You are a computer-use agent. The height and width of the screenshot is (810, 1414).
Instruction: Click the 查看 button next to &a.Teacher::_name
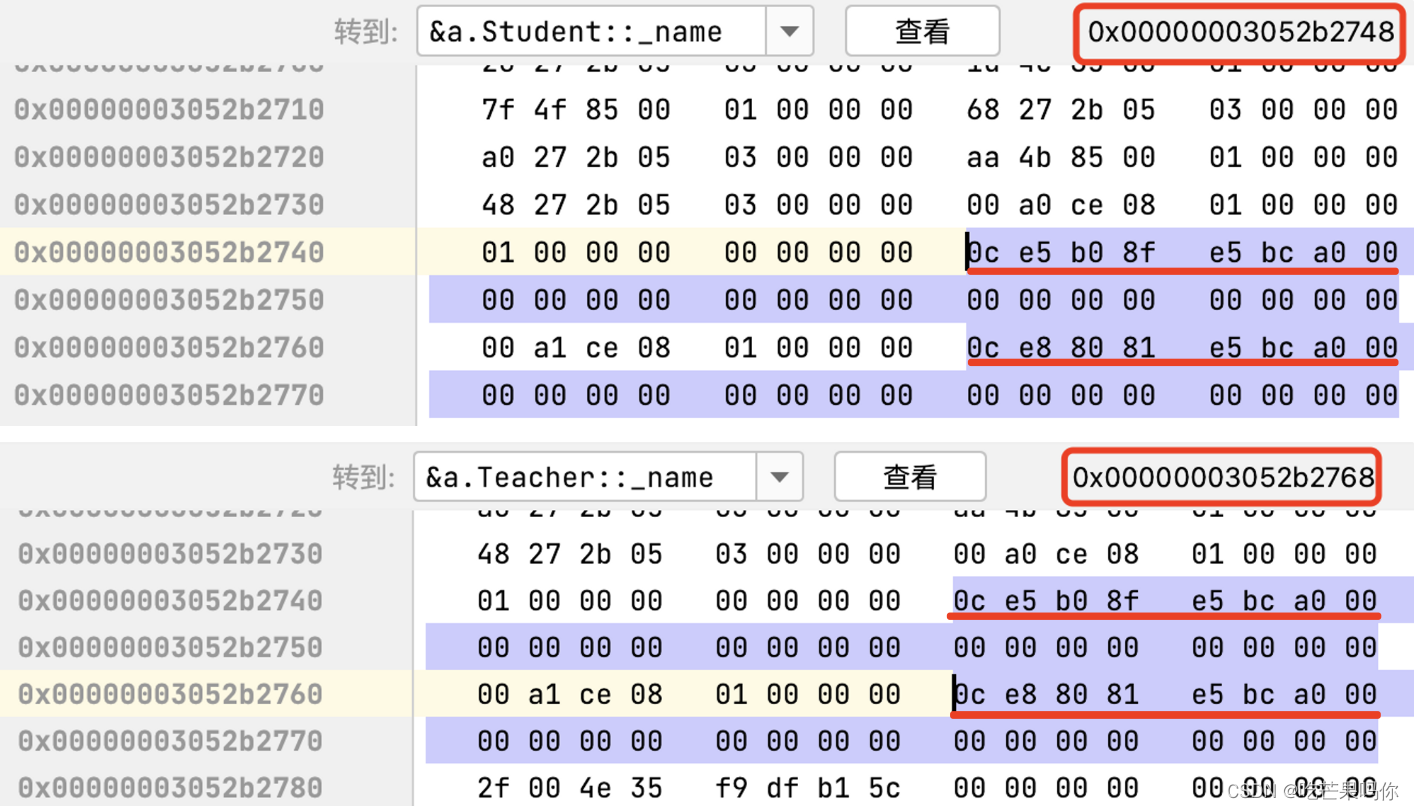tap(910, 477)
